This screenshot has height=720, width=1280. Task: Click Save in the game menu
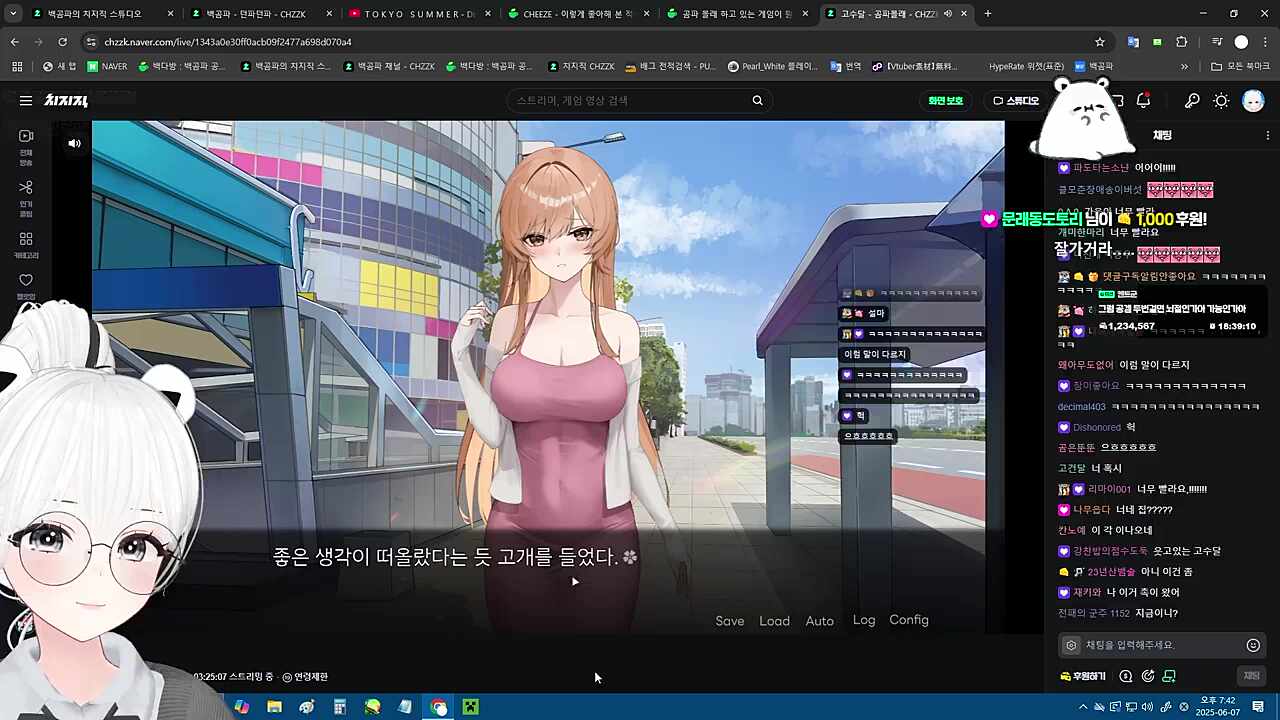click(730, 621)
